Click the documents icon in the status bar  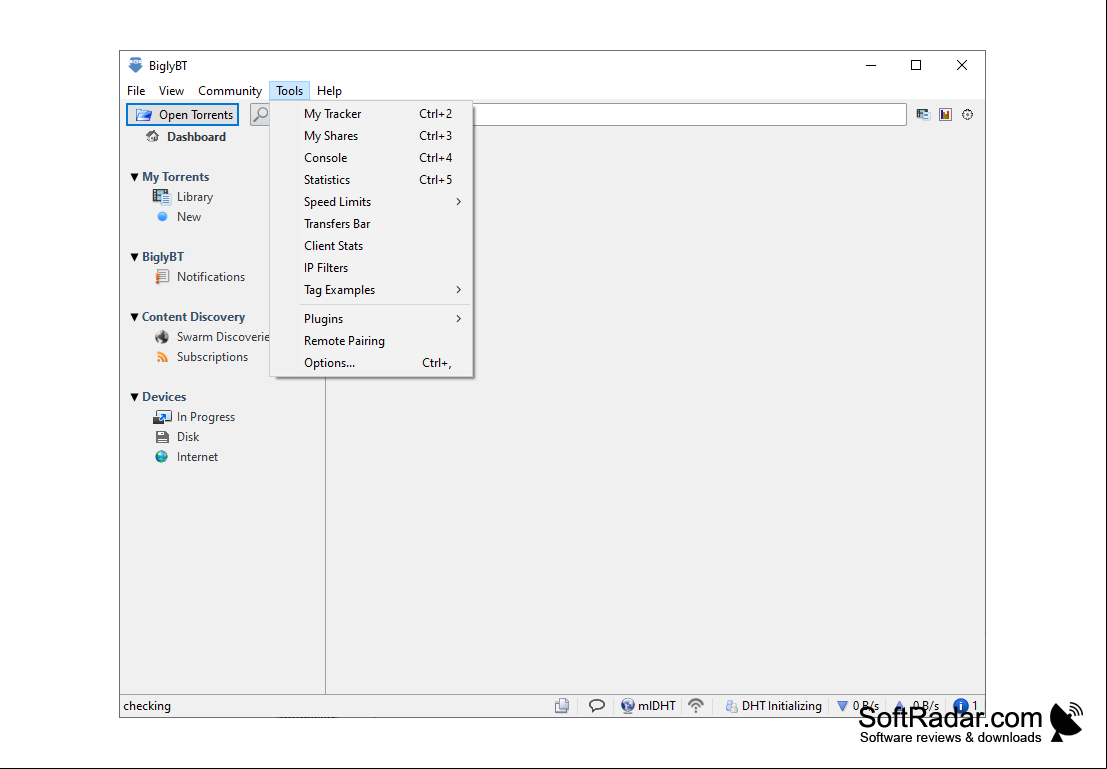(562, 705)
